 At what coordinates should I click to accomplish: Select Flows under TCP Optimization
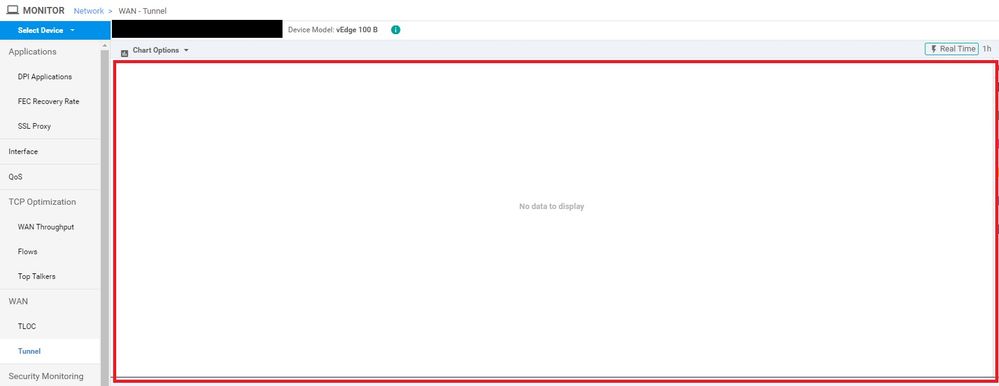coord(27,252)
